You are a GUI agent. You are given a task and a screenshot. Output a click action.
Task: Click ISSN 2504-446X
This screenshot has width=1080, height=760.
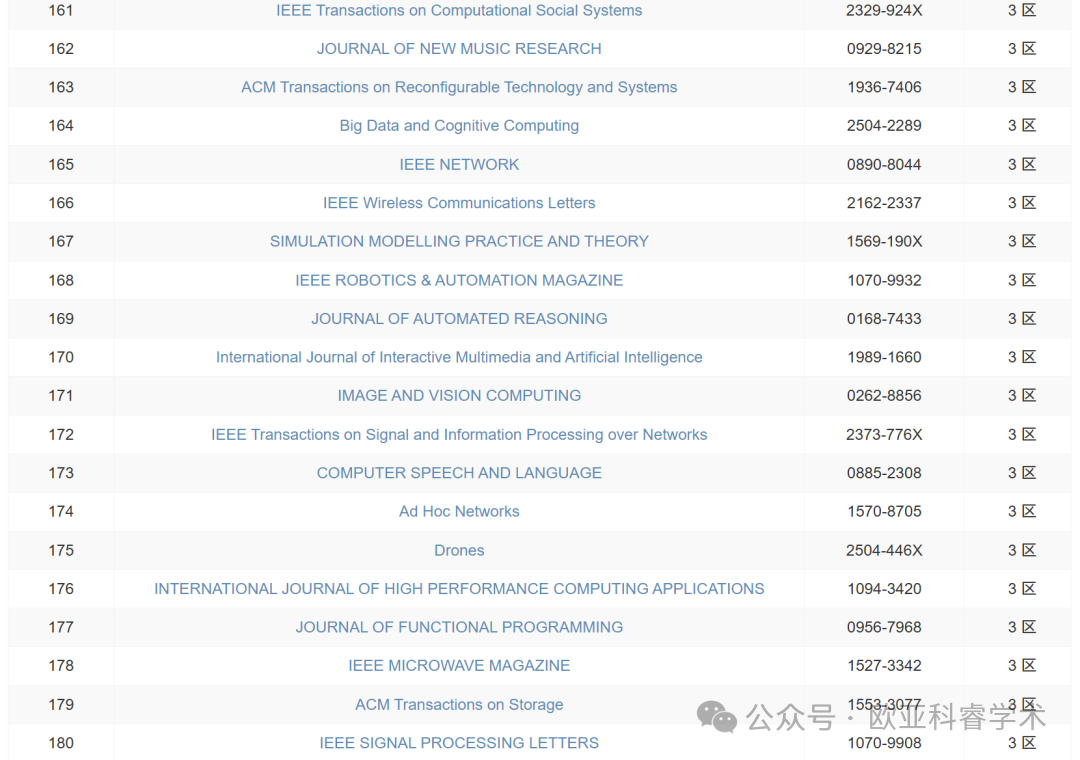click(884, 551)
